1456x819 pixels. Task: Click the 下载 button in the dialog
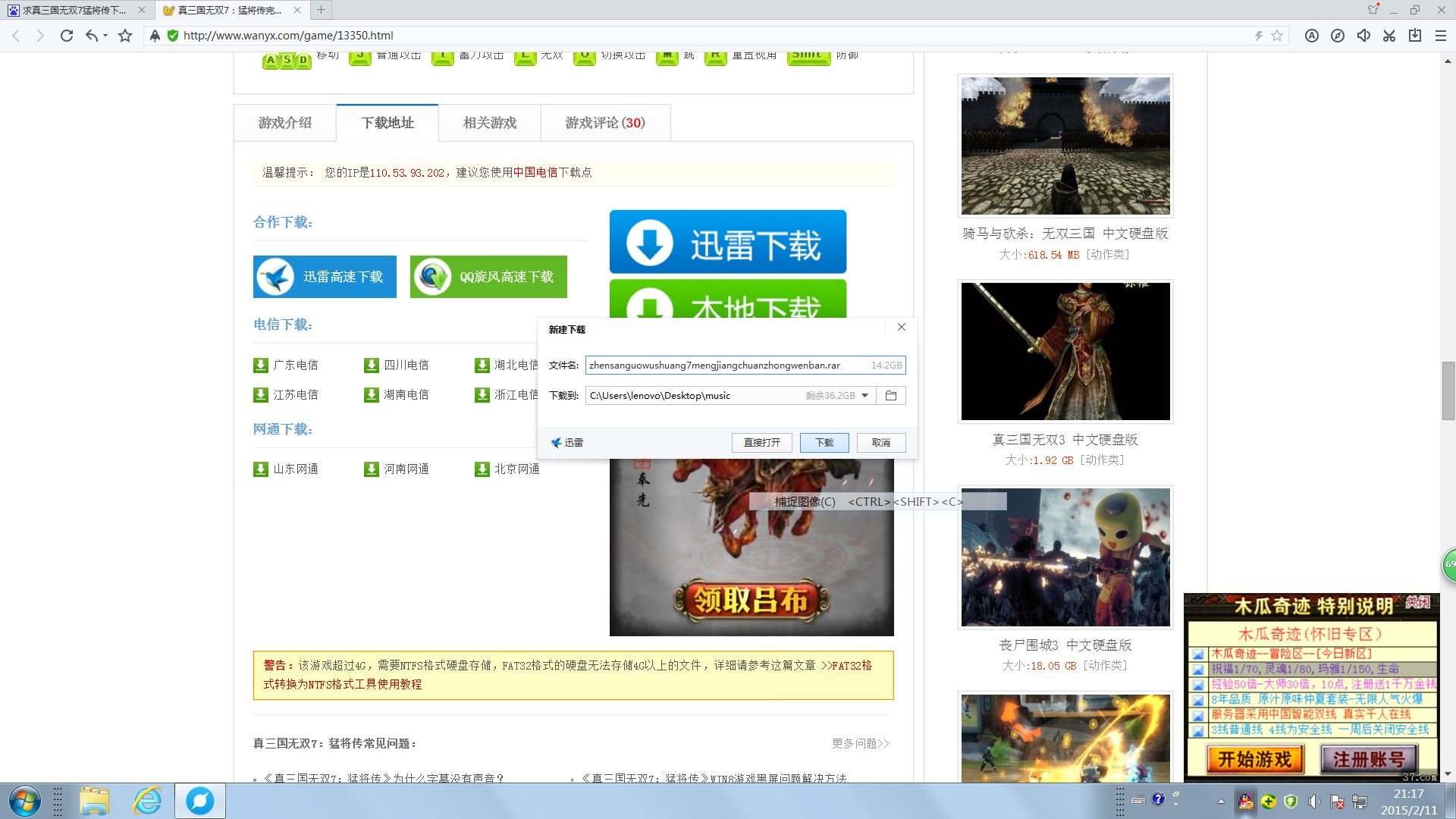[824, 442]
